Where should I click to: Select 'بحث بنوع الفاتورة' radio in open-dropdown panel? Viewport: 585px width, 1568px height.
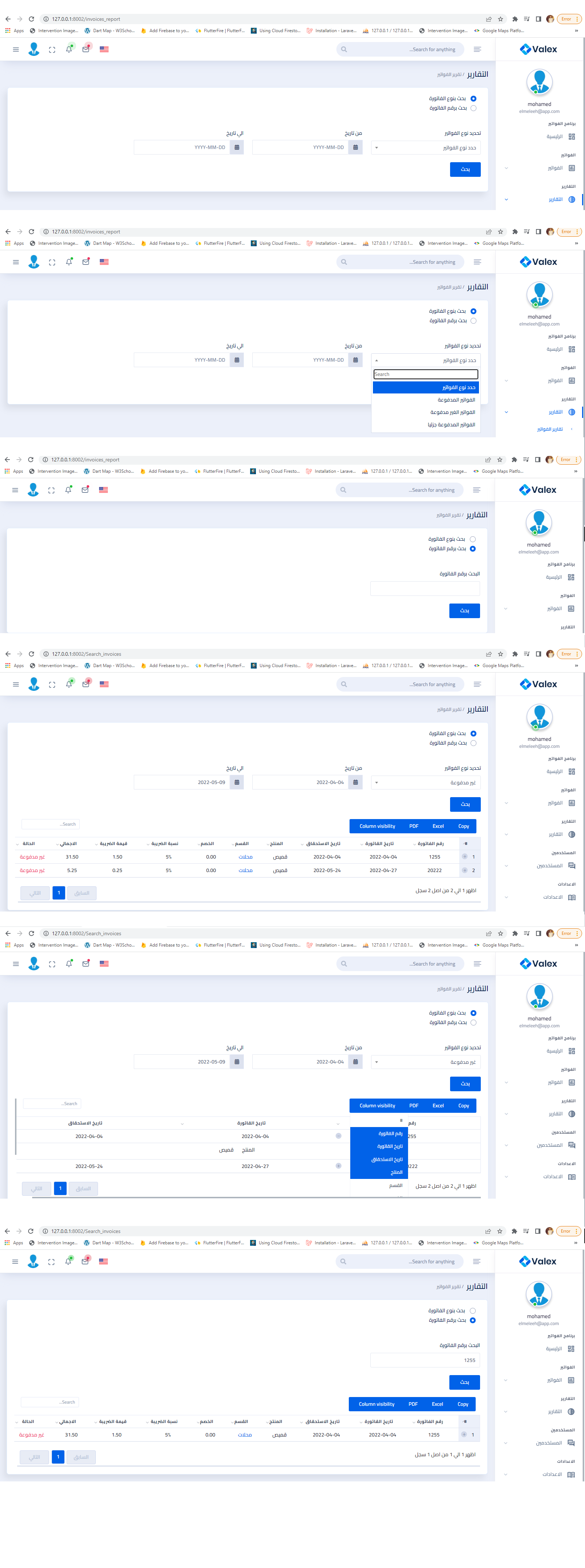pos(473,311)
